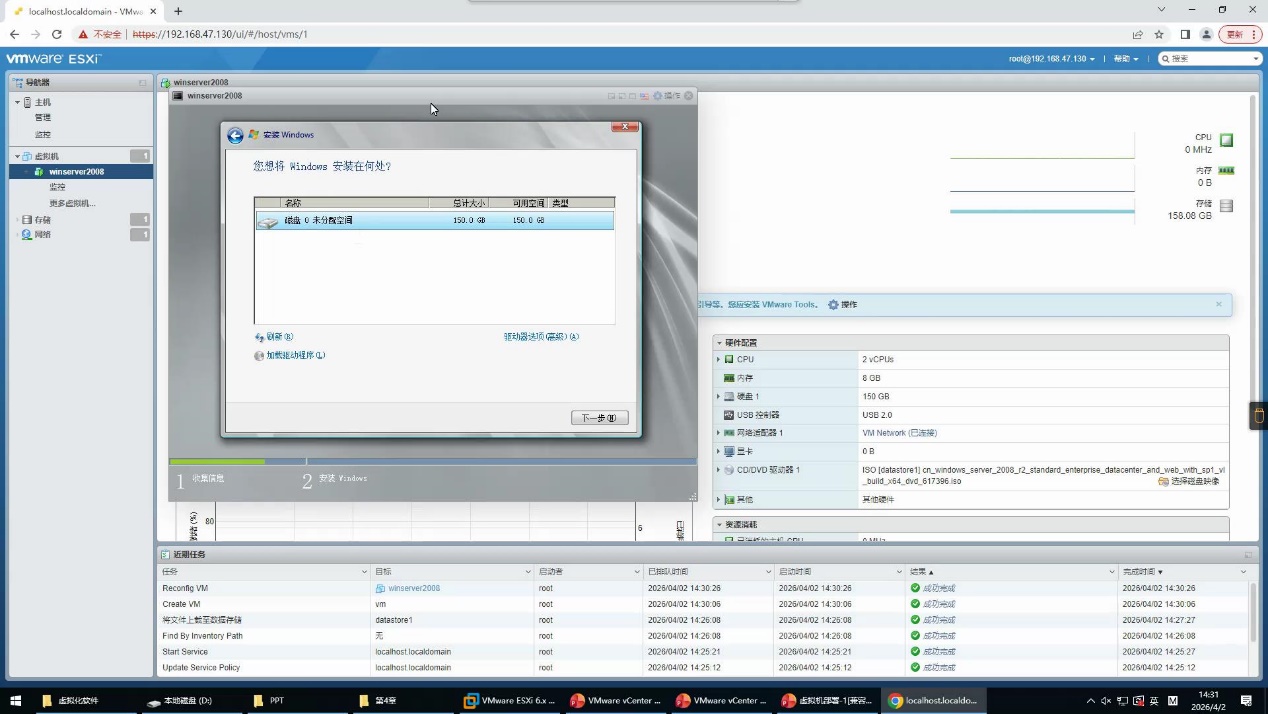Expand the Hard disk 1 (硬盘 1) row

coord(718,396)
